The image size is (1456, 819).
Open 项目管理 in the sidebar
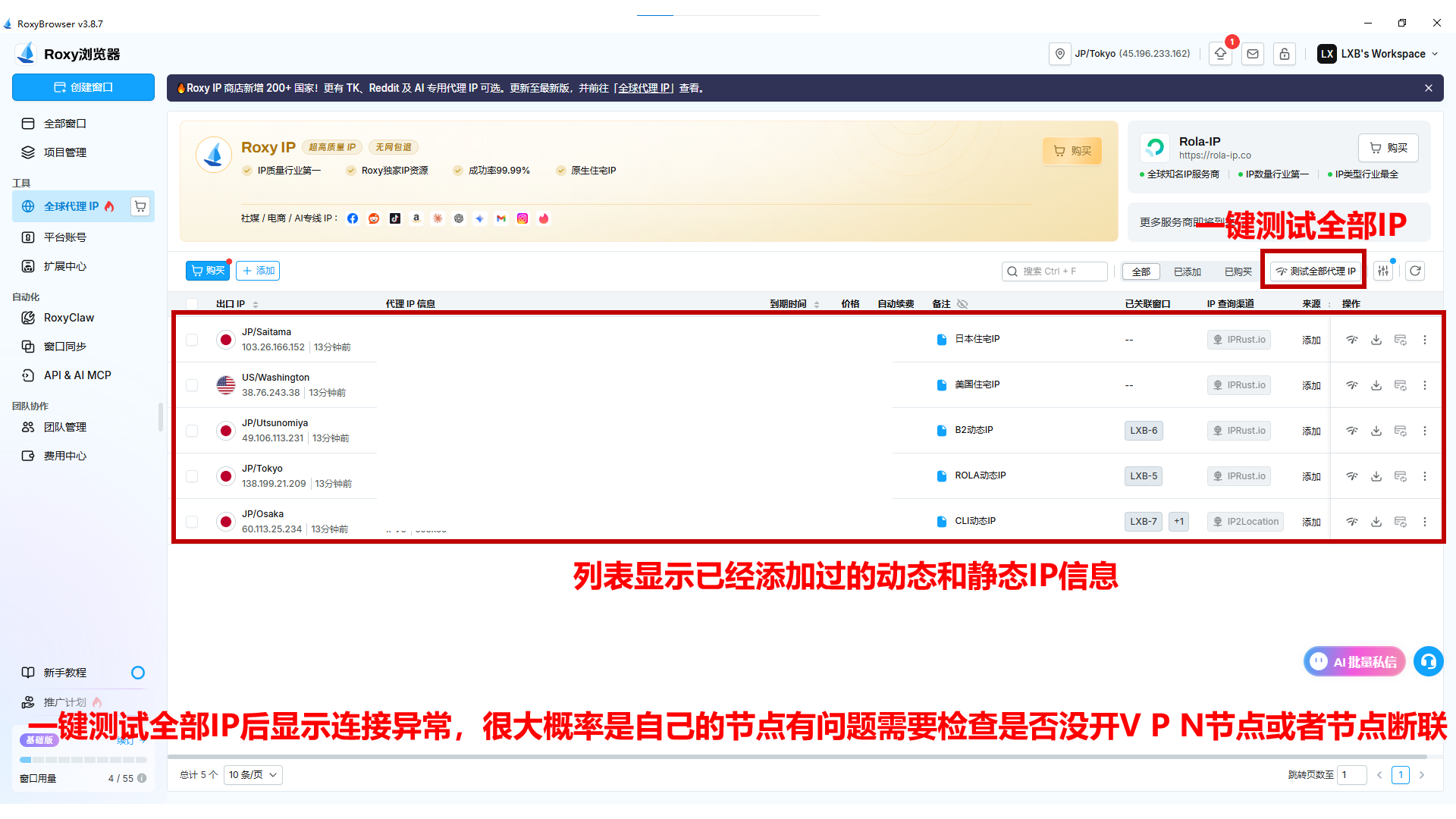click(83, 152)
